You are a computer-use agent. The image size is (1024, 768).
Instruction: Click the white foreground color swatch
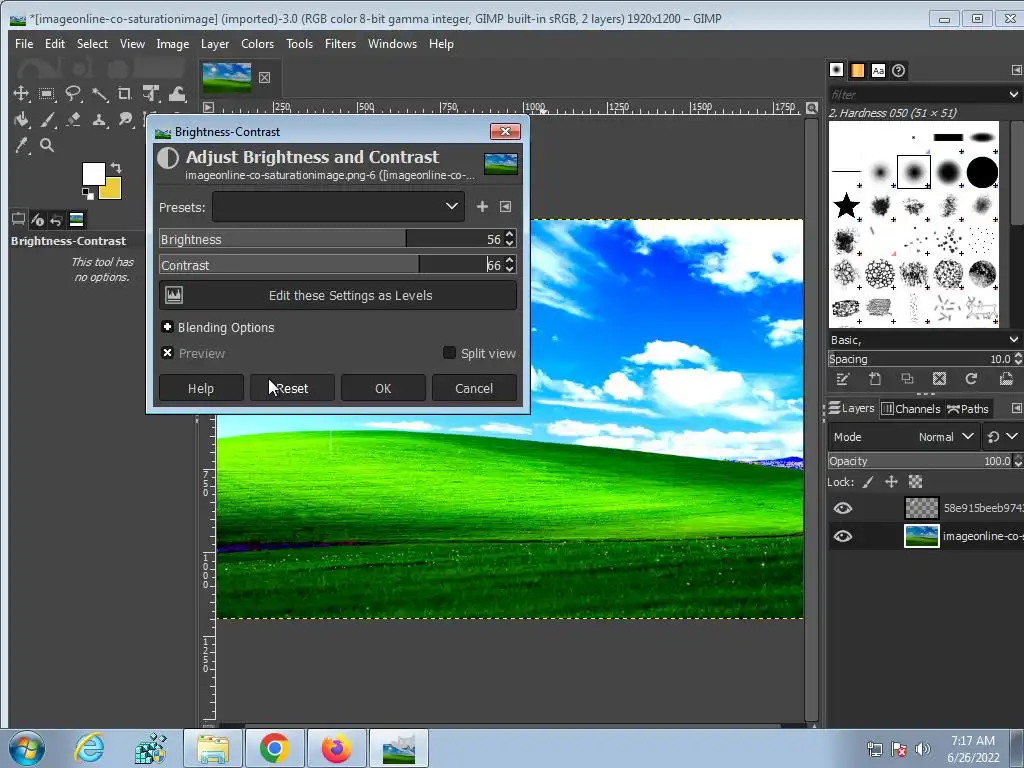(91, 172)
